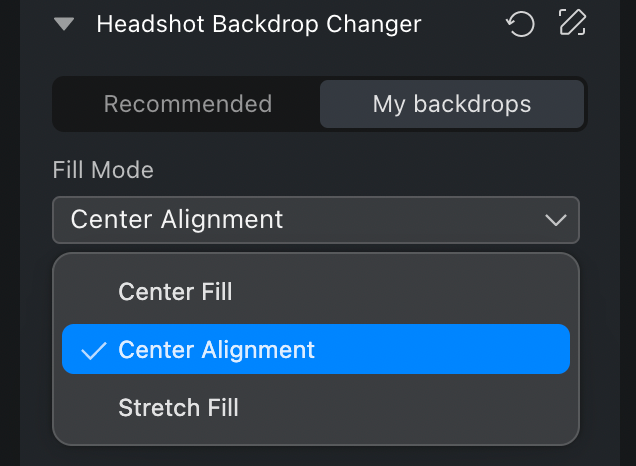The height and width of the screenshot is (466, 636).
Task: Click the Center Alignment text in combo box
Action: [177, 220]
